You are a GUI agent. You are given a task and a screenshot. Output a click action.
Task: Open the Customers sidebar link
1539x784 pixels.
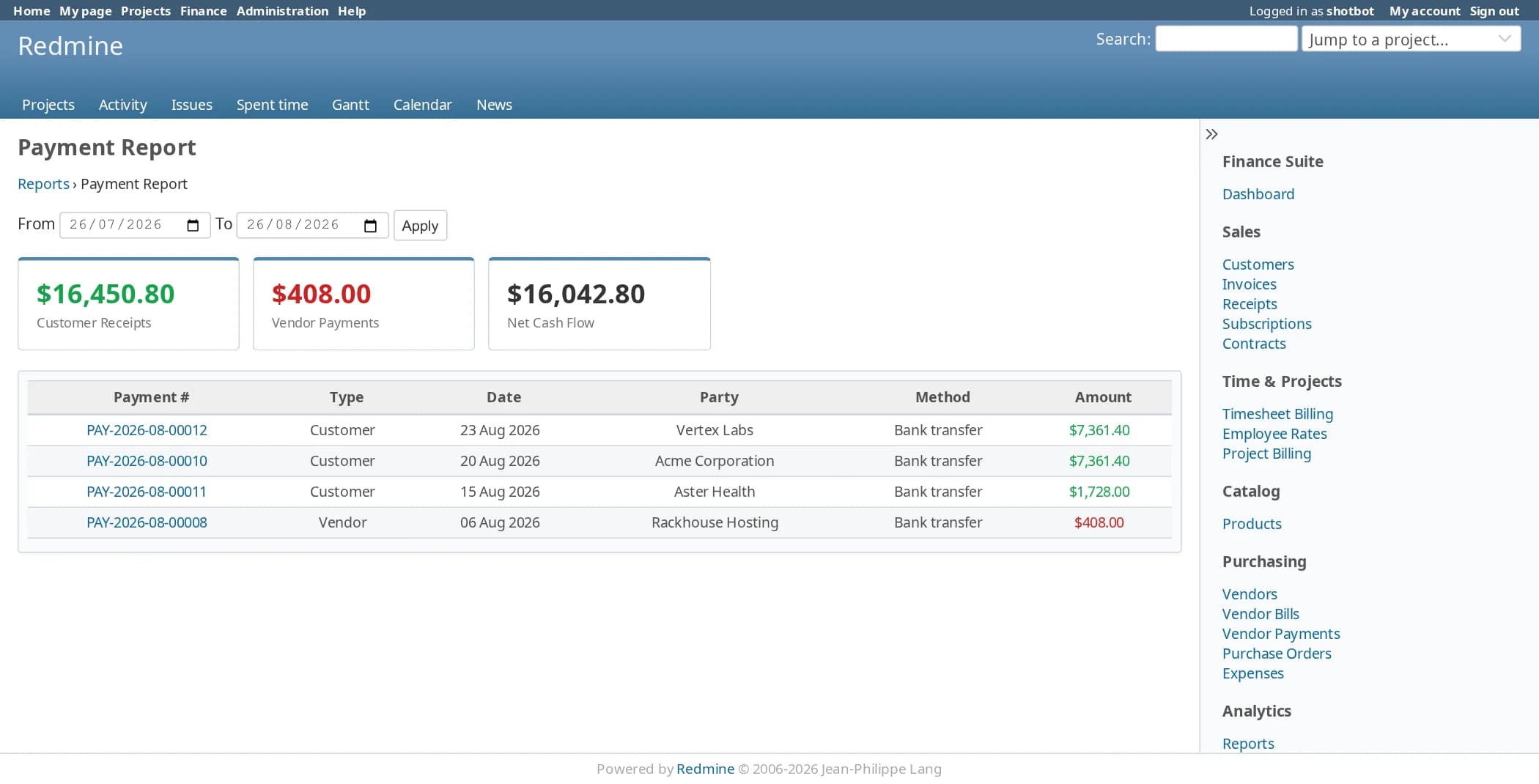pyautogui.click(x=1258, y=265)
